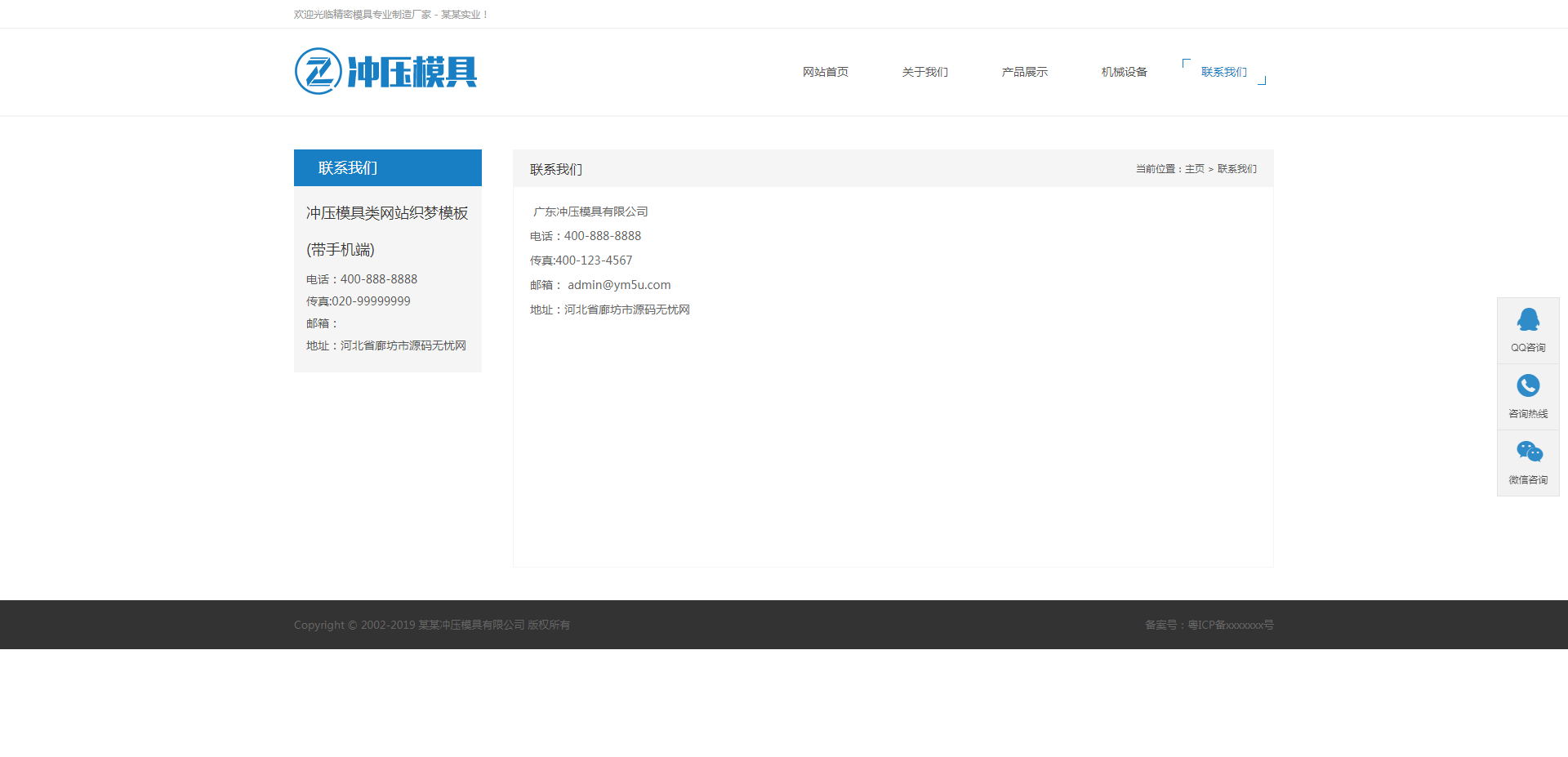Click the phone hotline icon
This screenshot has height=757, width=1568.
coord(1528,385)
